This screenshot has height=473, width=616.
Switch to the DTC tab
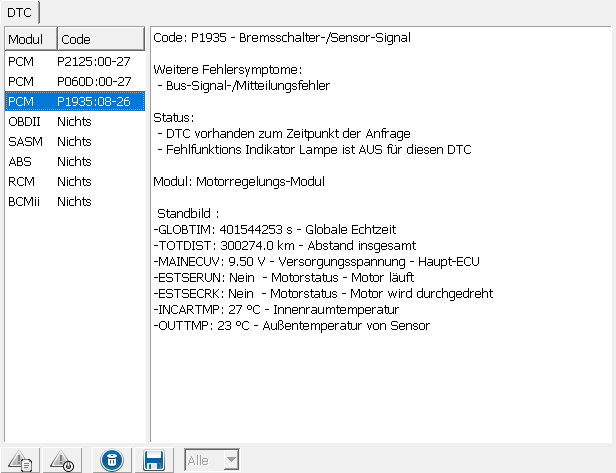(18, 11)
